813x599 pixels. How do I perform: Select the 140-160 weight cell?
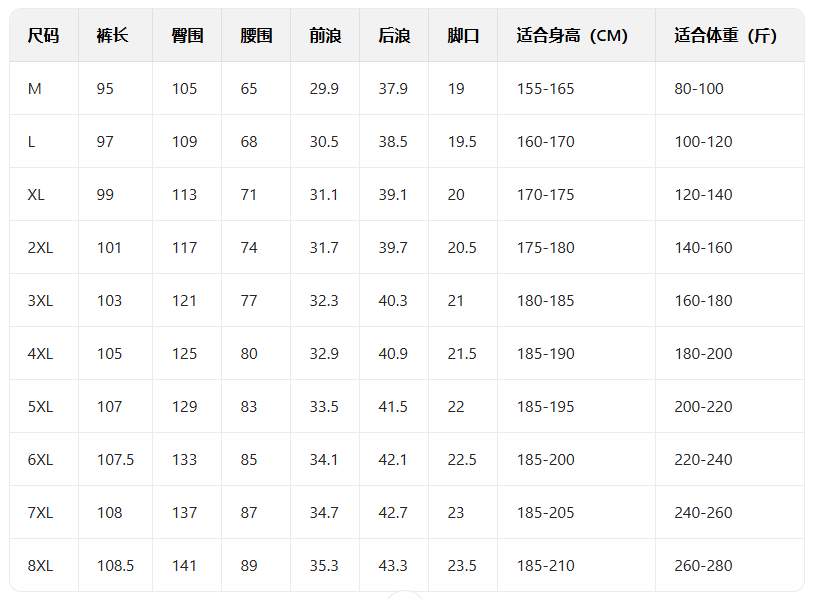tap(703, 248)
